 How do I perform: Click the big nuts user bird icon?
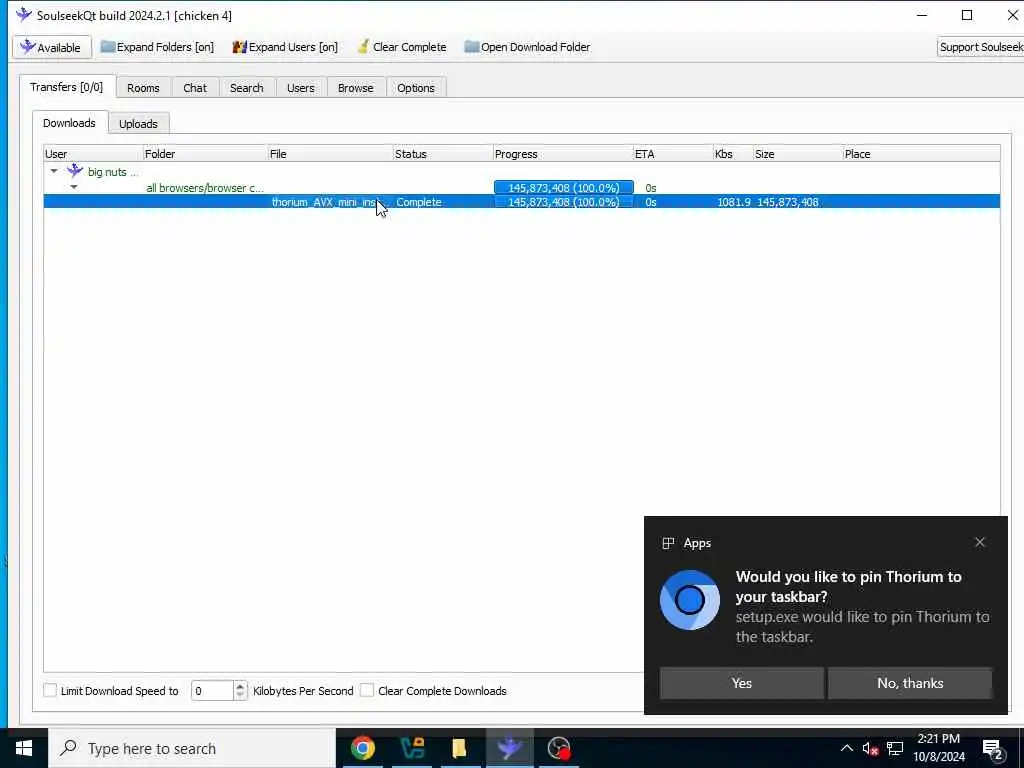click(x=75, y=170)
